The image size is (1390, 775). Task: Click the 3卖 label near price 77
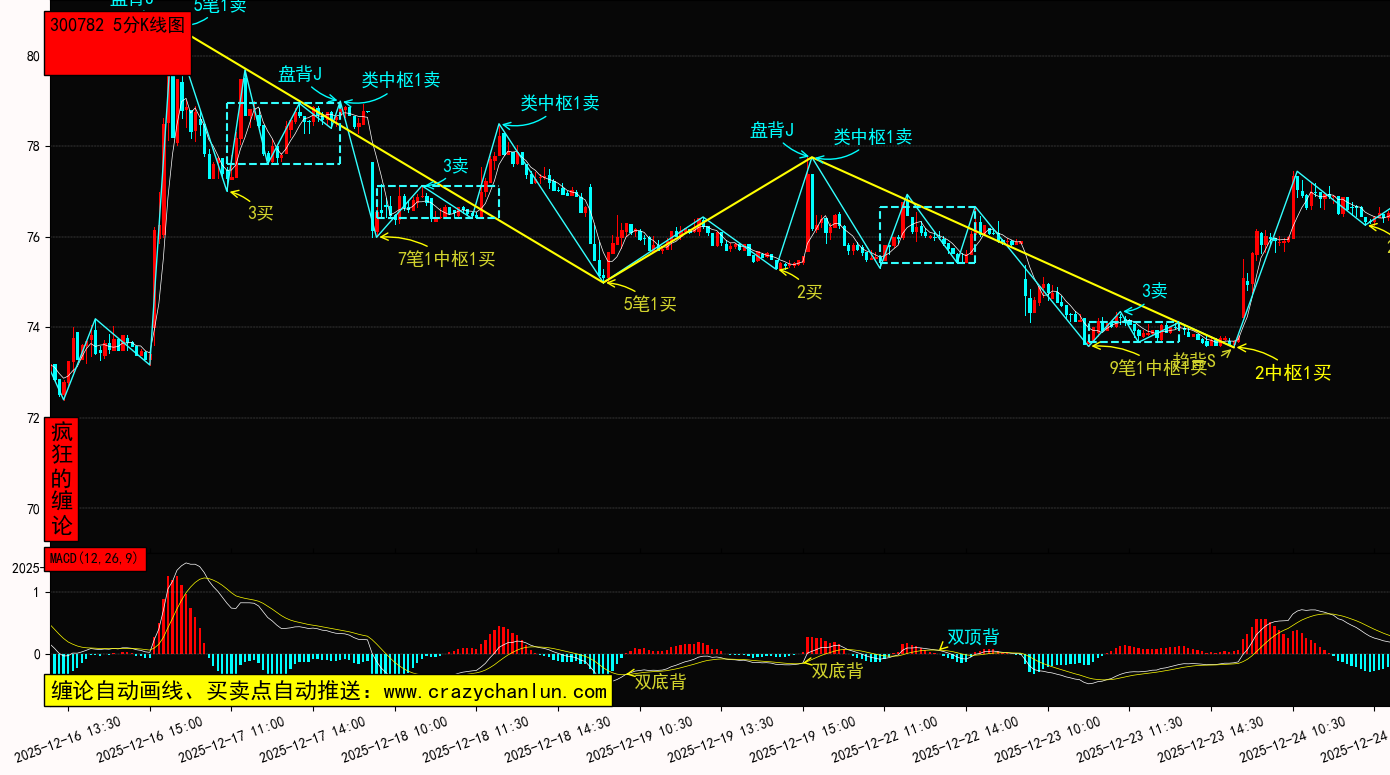point(455,165)
